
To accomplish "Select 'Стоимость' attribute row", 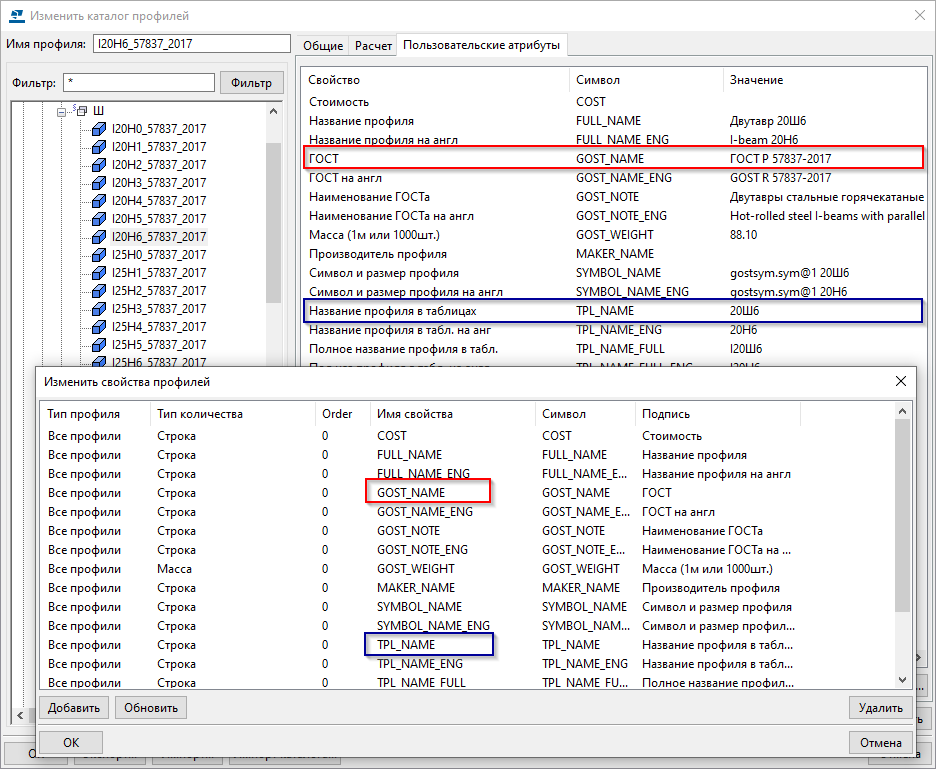I will (615, 102).
